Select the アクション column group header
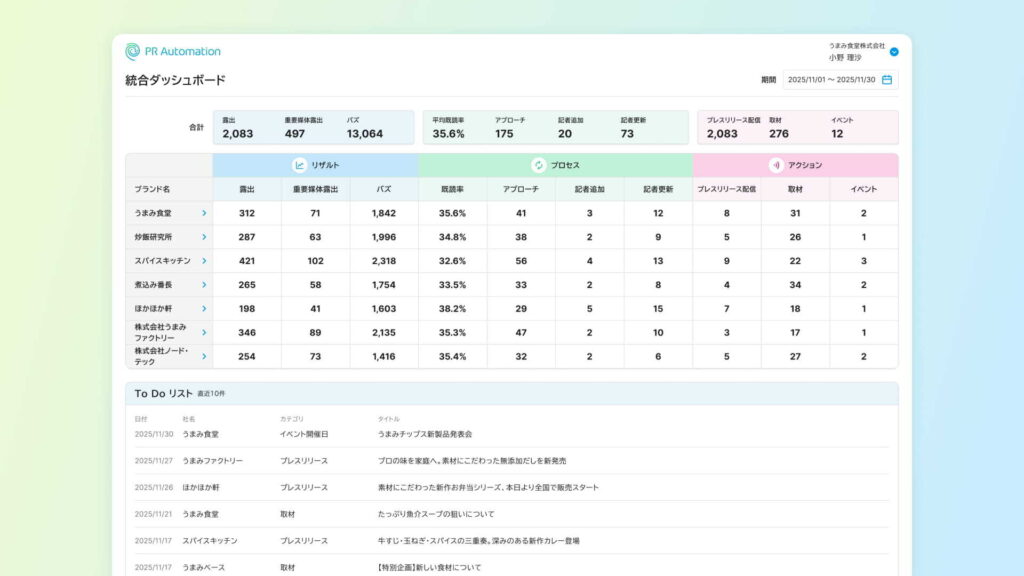The image size is (1024, 576). (x=795, y=165)
